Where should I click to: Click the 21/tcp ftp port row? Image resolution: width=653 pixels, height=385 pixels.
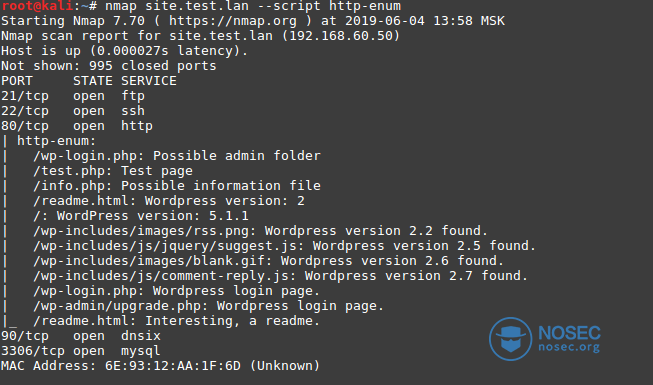[73, 96]
